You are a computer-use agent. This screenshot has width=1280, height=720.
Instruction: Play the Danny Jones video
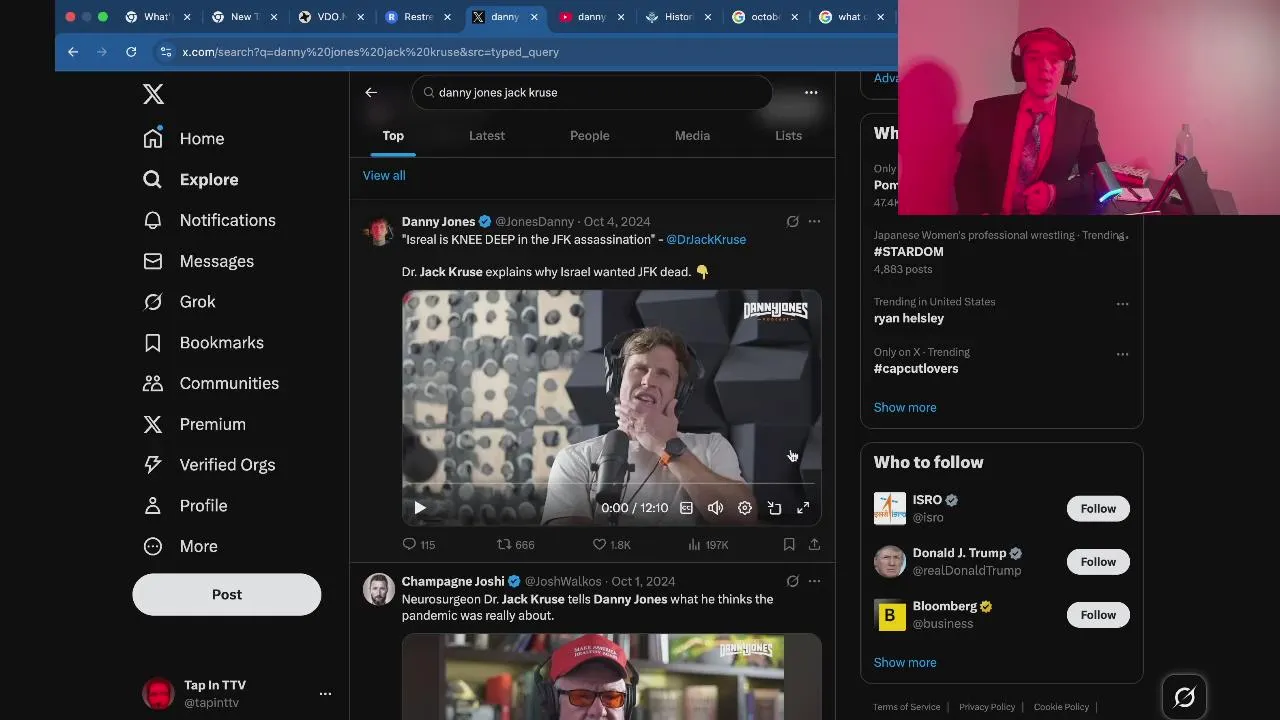420,508
